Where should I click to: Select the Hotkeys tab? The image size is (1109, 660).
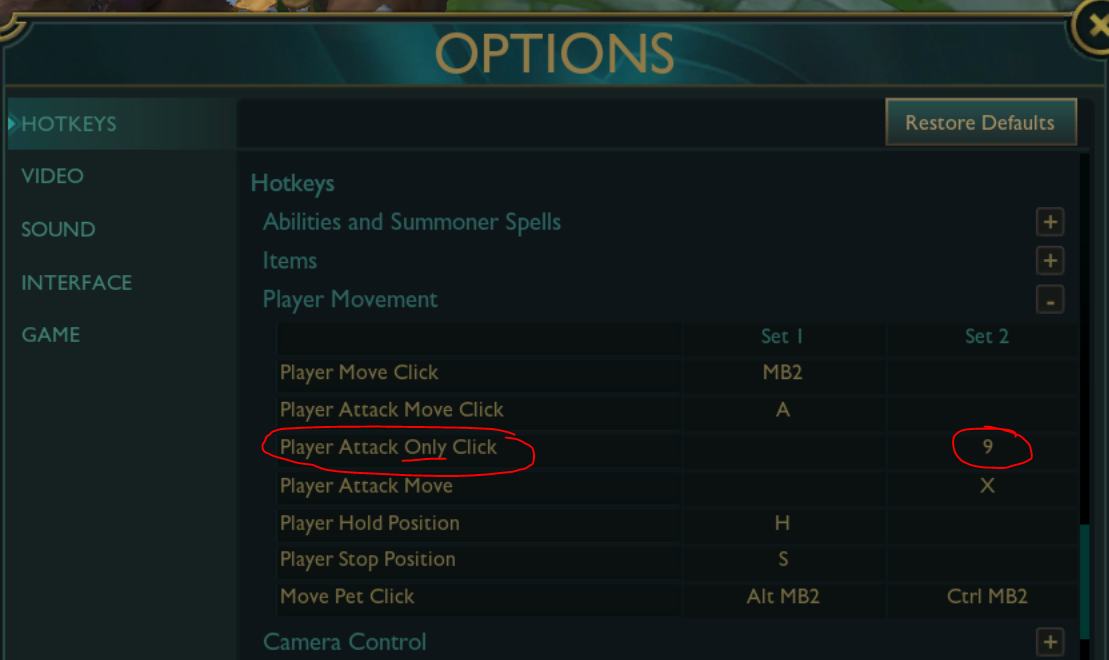pos(68,124)
